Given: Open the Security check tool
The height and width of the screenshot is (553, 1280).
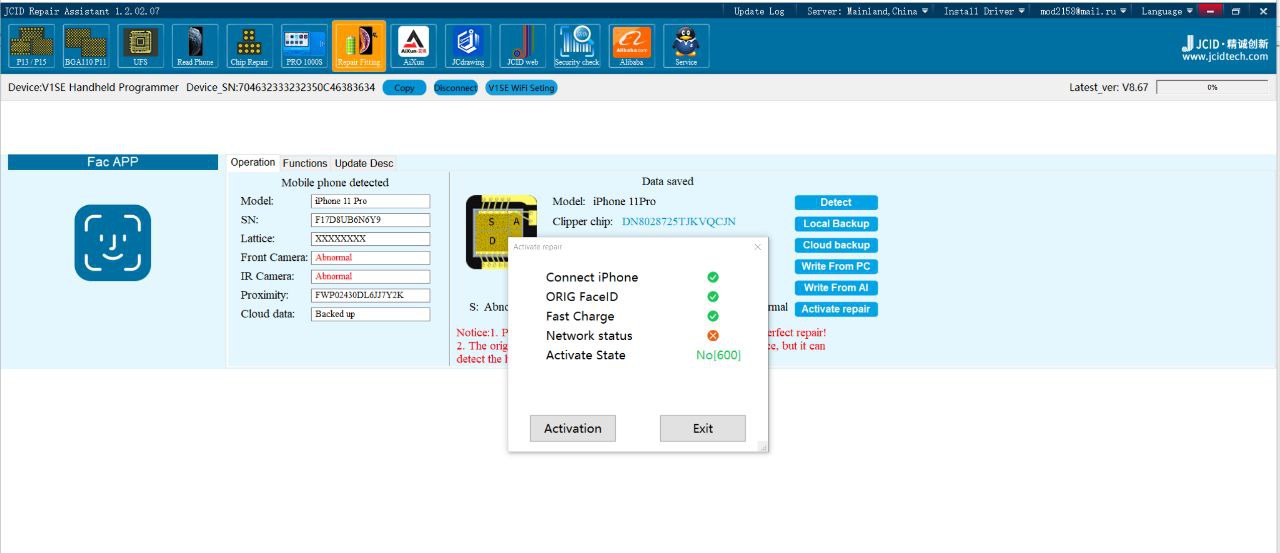Looking at the screenshot, I should click(577, 46).
